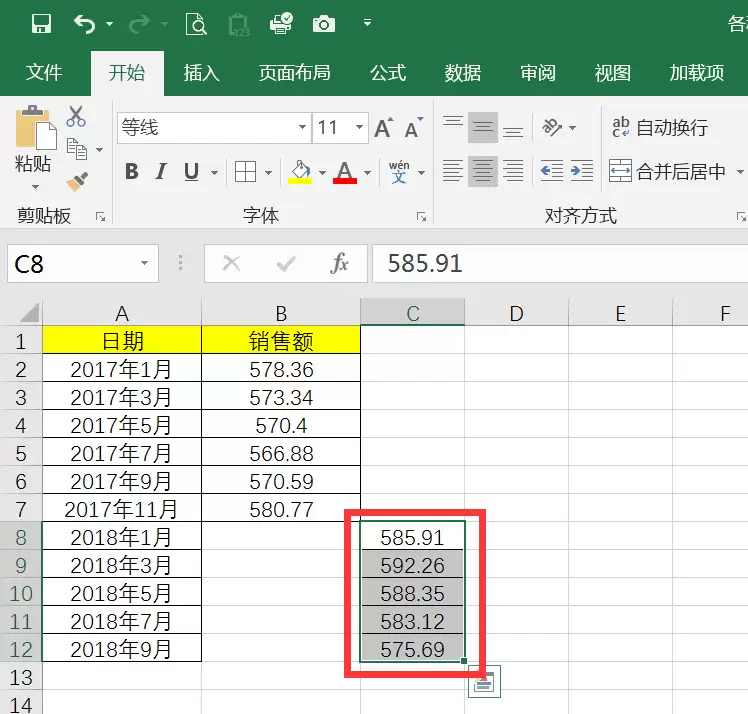Click the camera screenshot icon
748x714 pixels.
pyautogui.click(x=323, y=23)
